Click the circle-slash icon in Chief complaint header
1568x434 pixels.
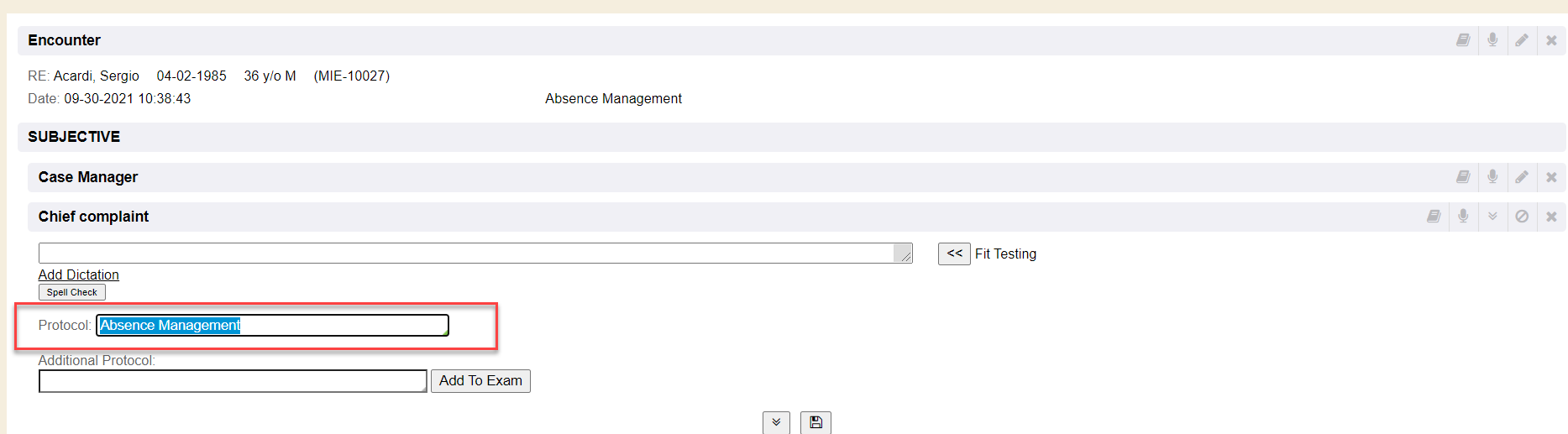coord(1522,217)
